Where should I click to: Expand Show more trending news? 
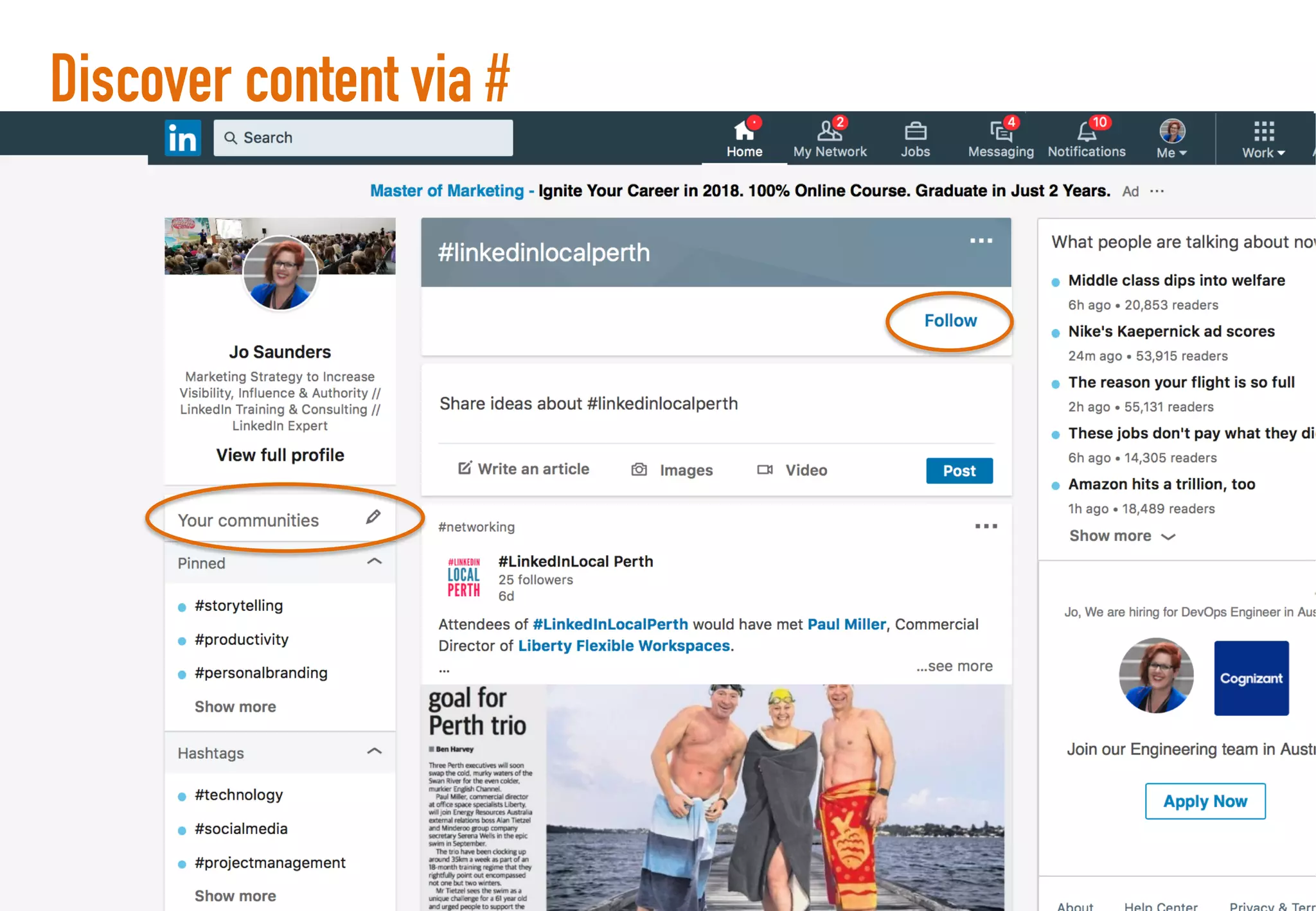pyautogui.click(x=1122, y=536)
